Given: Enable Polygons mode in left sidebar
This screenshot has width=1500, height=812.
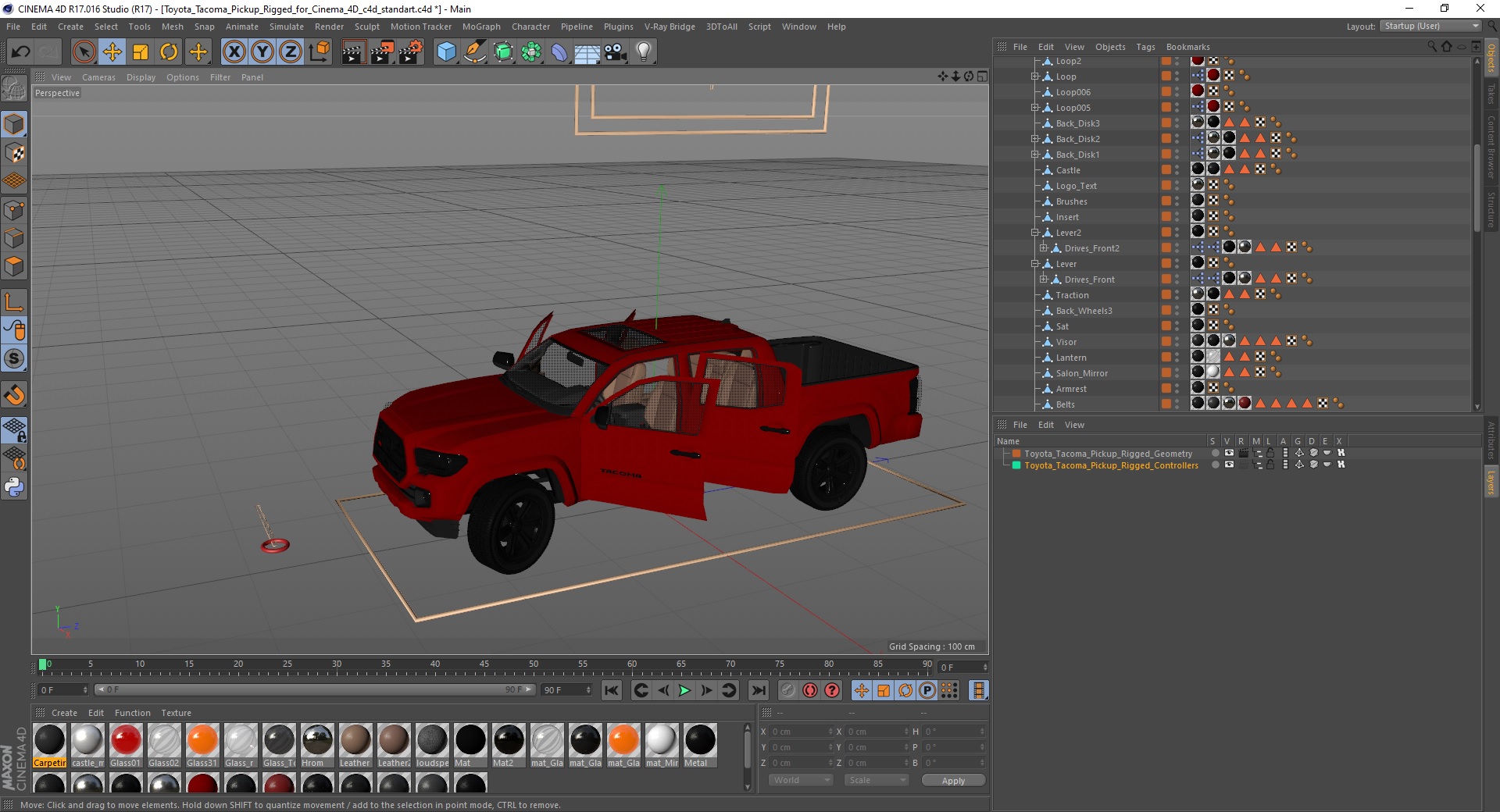Looking at the screenshot, I should [14, 266].
